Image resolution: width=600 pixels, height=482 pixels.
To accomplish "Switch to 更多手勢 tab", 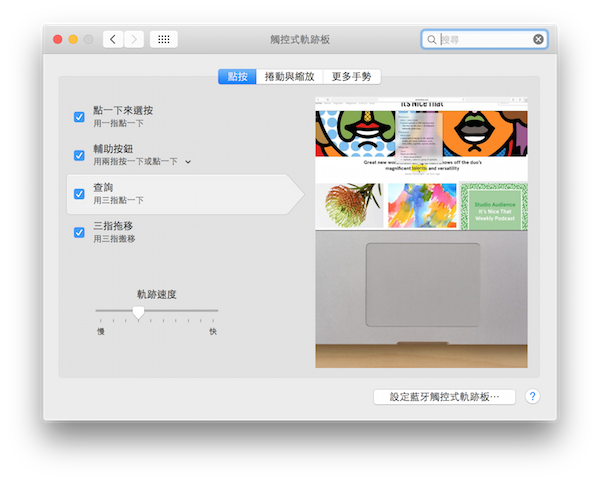I will point(352,77).
